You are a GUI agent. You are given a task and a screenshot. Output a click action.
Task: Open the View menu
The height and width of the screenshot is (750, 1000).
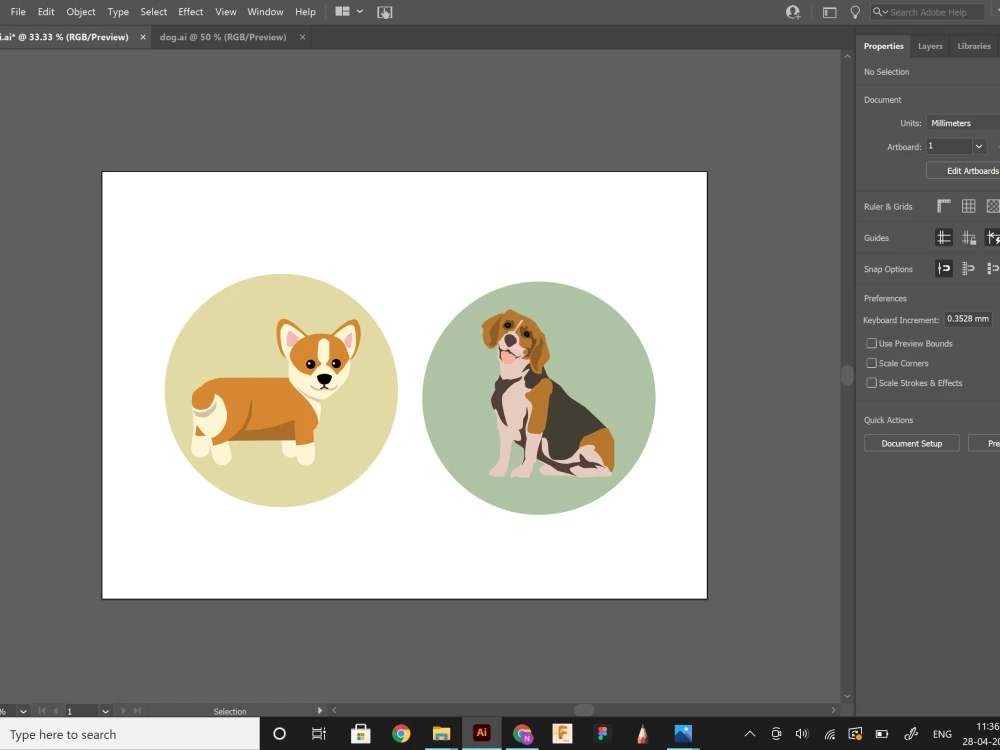[226, 11]
